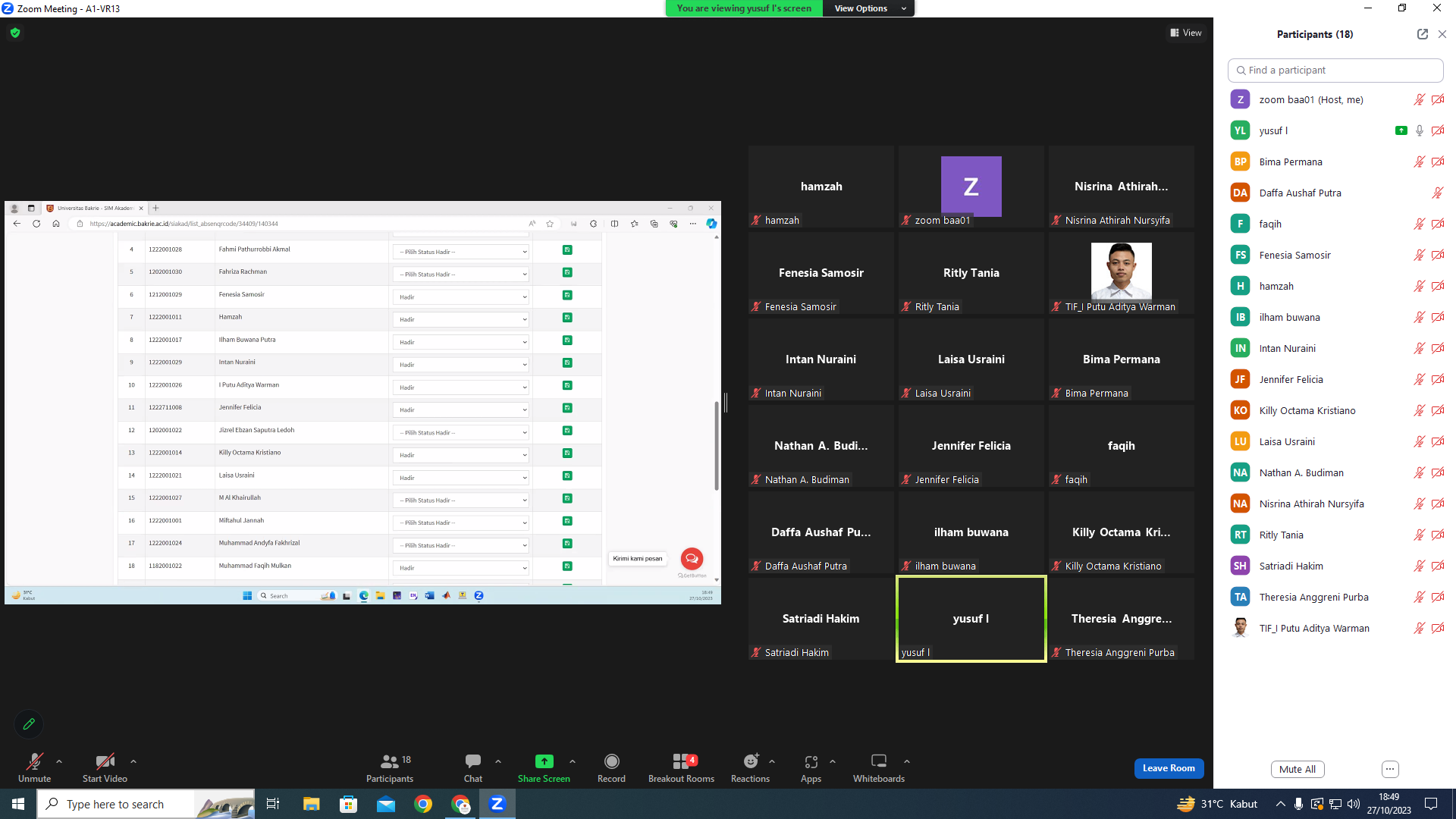The image size is (1456, 819).
Task: Refresh the shared browser page
Action: (x=36, y=224)
